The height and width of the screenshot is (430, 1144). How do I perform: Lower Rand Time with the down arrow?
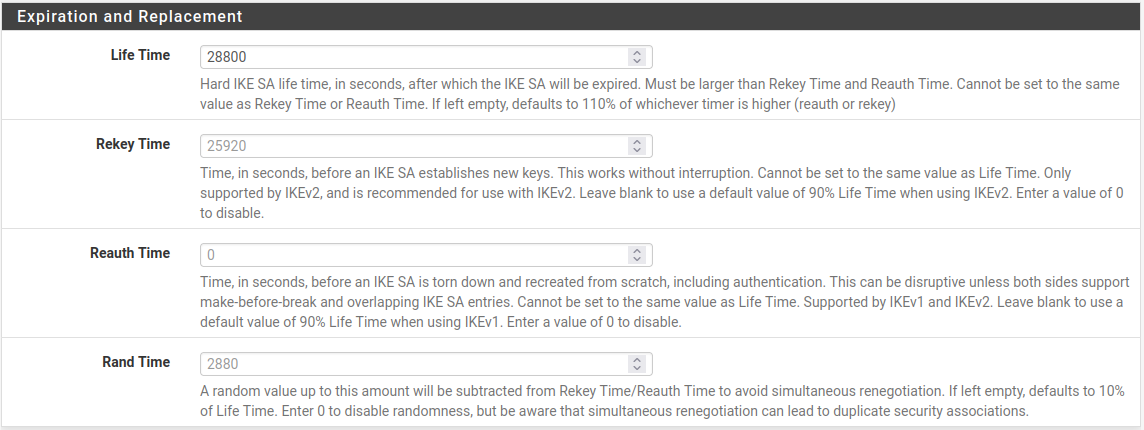pyautogui.click(x=637, y=369)
